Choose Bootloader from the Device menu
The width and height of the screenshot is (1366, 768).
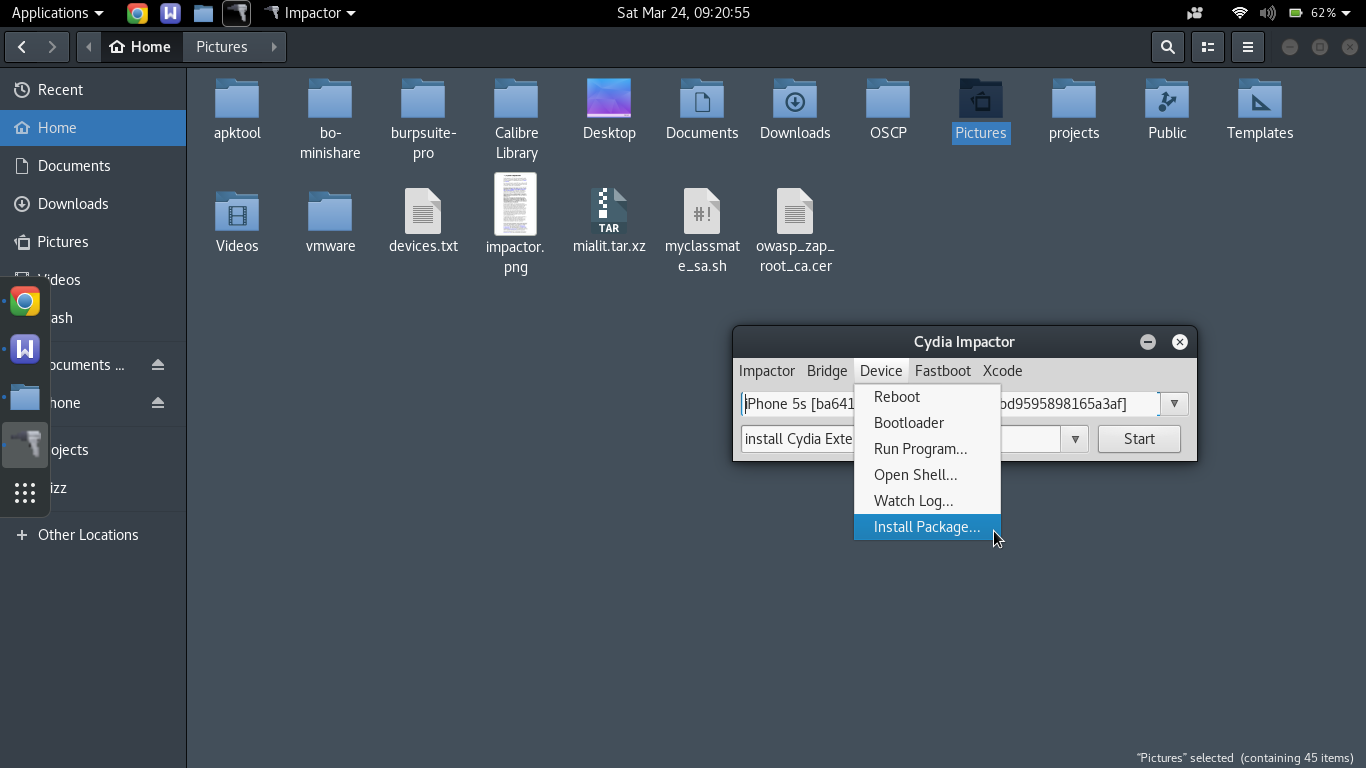(927, 423)
